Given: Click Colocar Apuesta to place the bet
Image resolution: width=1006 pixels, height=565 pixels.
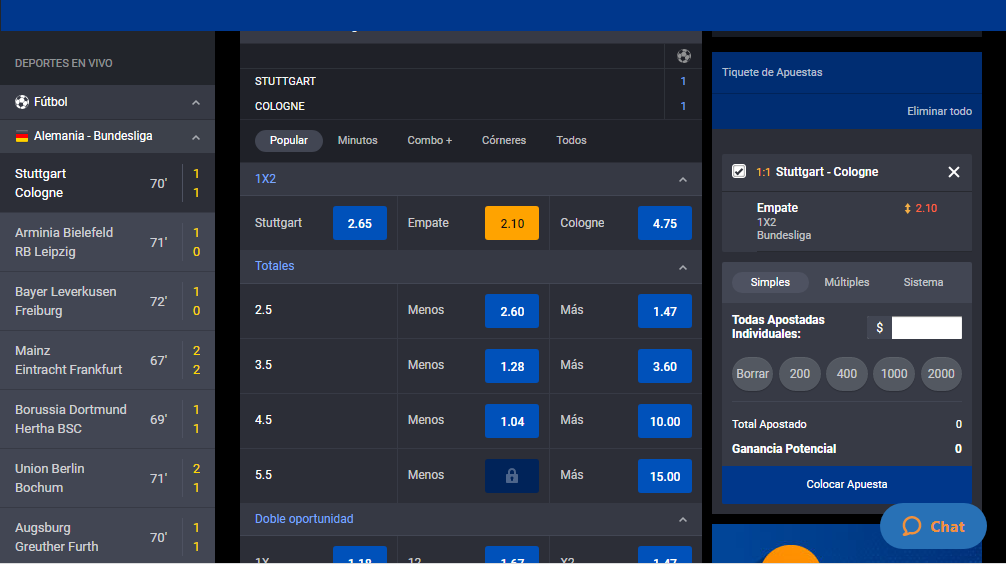Looking at the screenshot, I should point(846,484).
